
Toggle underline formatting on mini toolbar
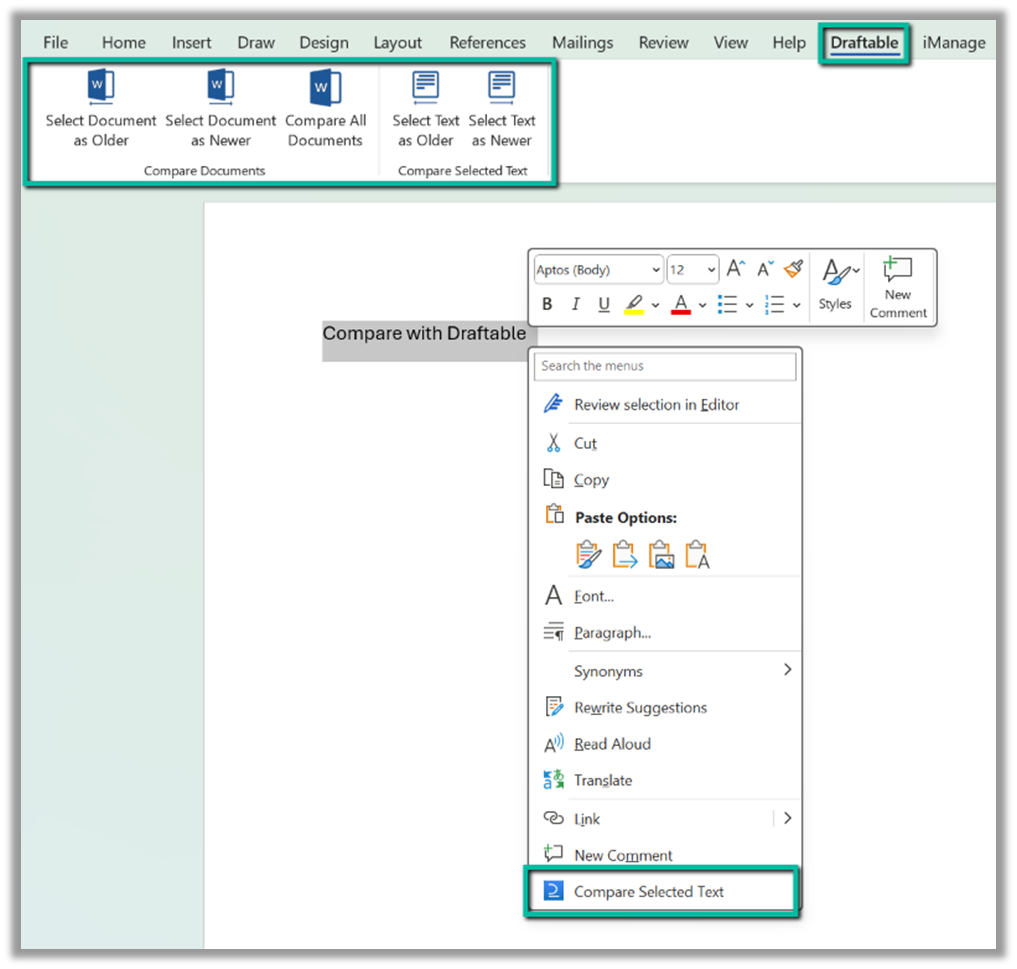(602, 303)
